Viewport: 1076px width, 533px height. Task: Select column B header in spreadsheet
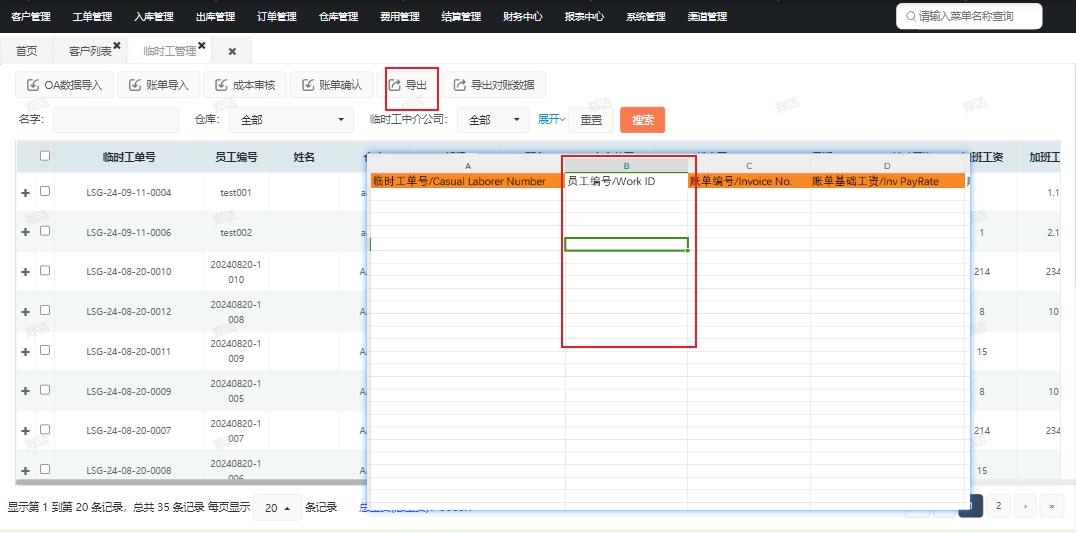[627, 165]
